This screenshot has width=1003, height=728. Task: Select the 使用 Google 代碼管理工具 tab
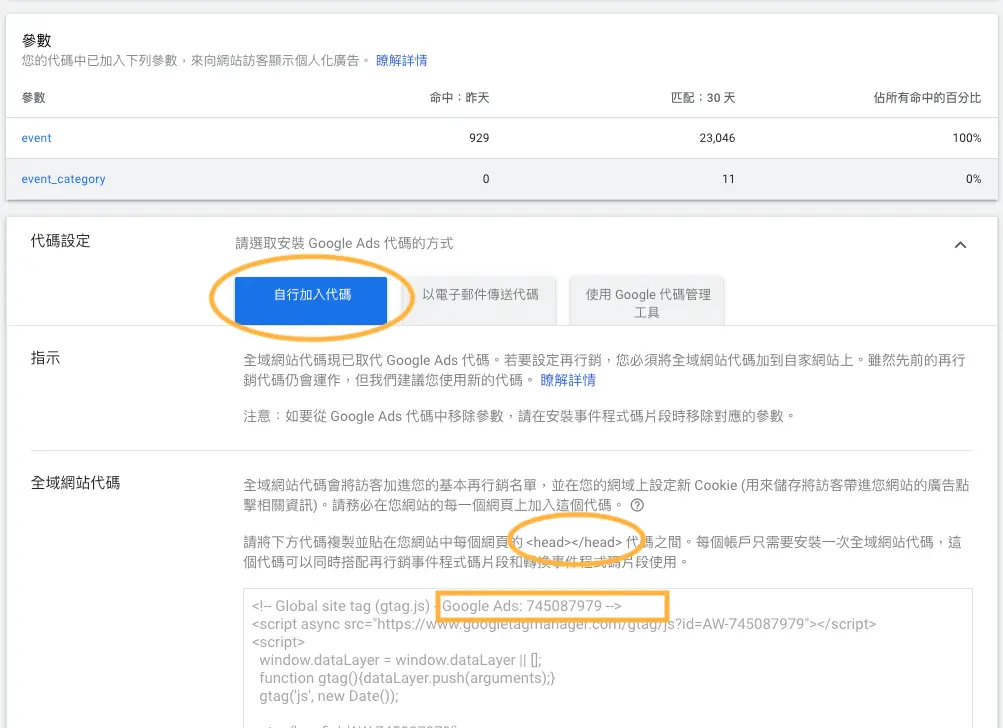(x=647, y=302)
